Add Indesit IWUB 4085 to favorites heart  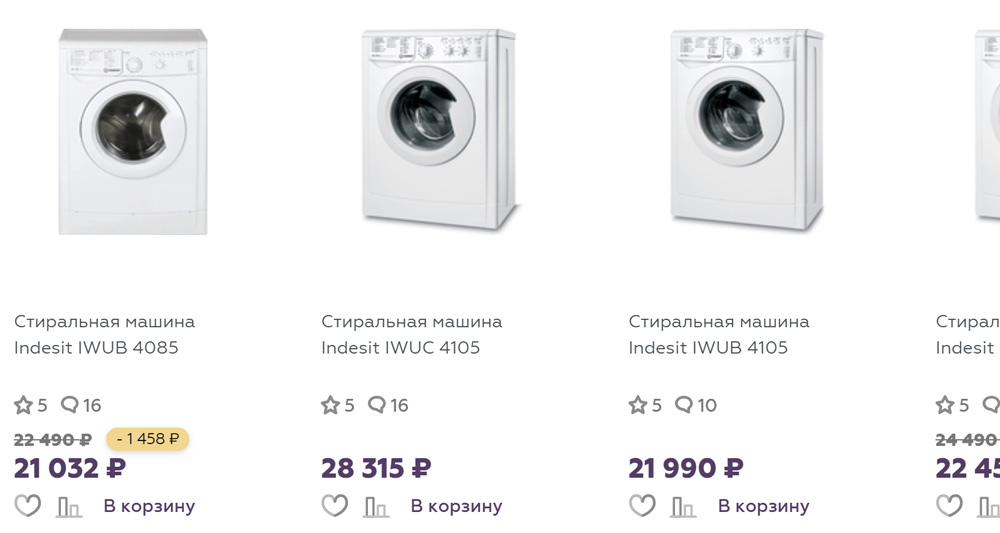tap(27, 506)
